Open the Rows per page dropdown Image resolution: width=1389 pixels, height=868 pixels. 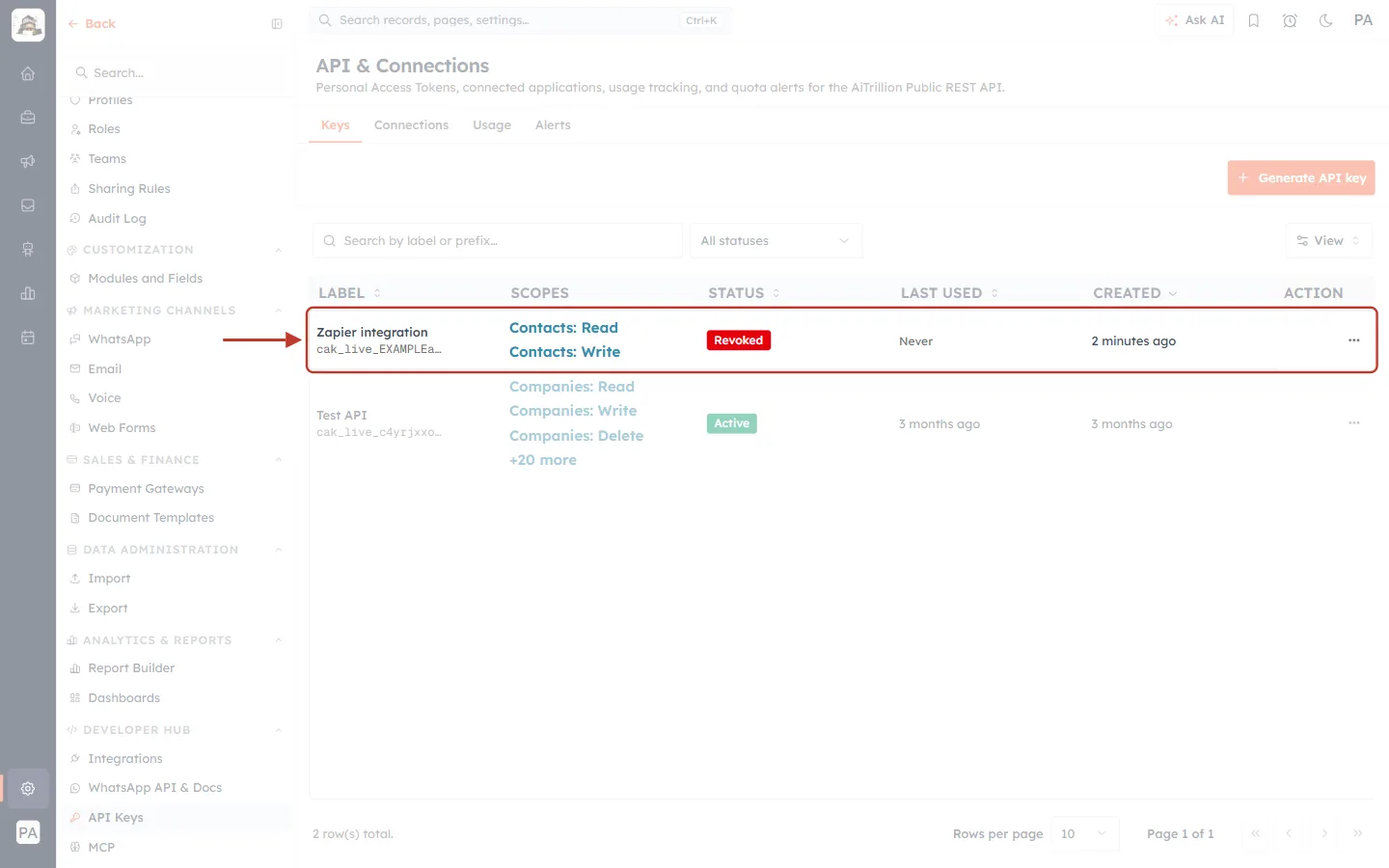click(1085, 834)
